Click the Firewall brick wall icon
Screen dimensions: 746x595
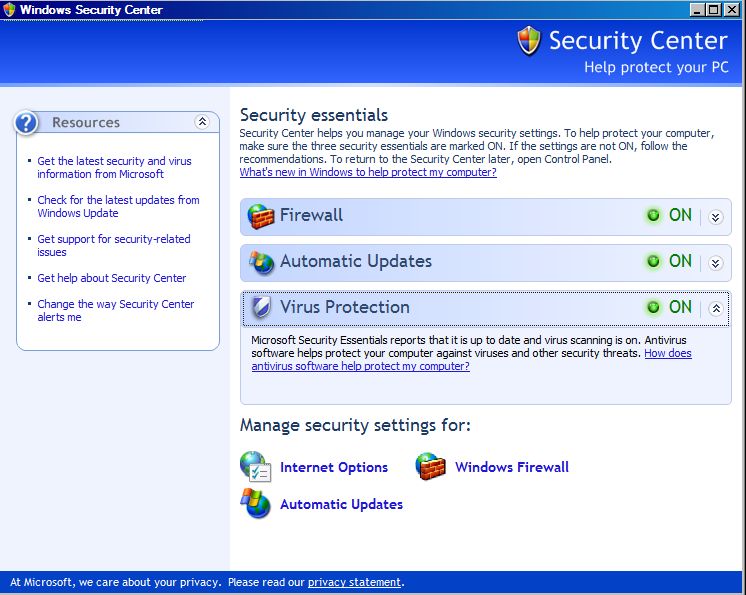[x=261, y=216]
